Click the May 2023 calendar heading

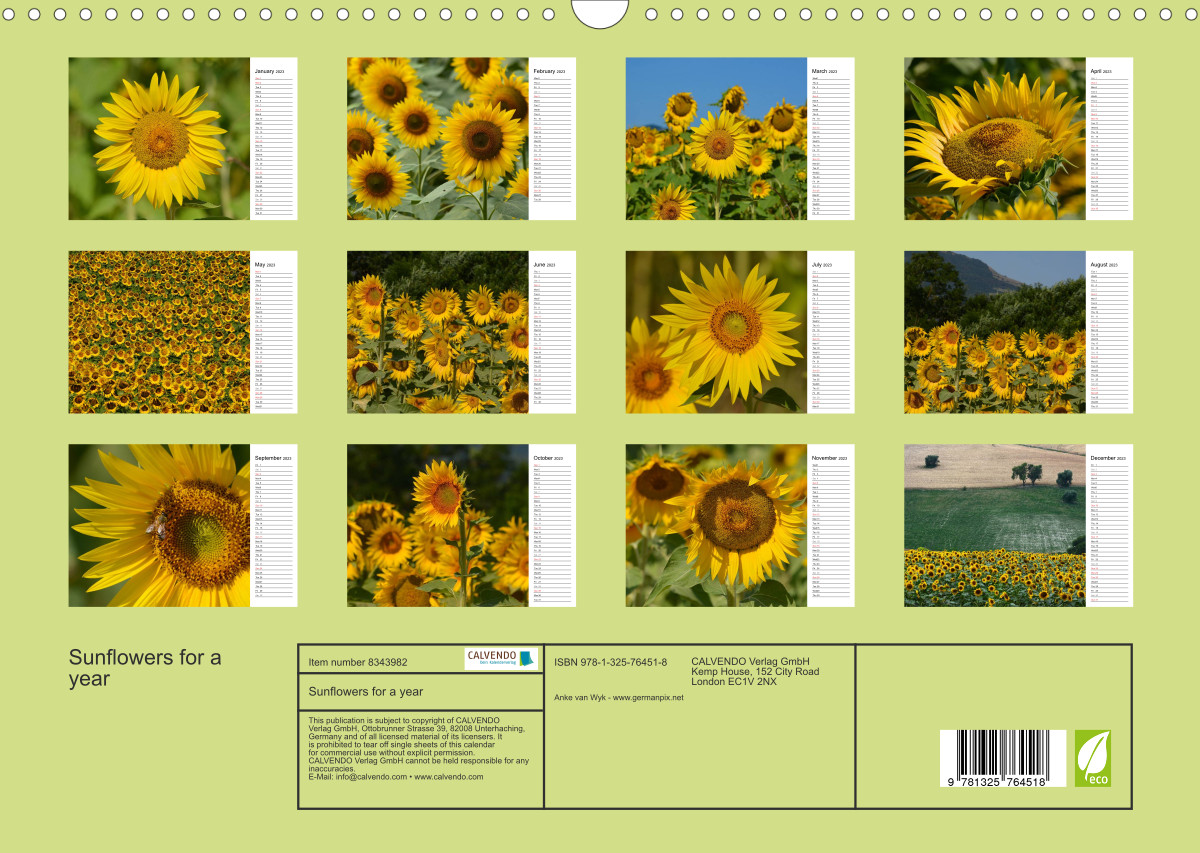pyautogui.click(x=265, y=265)
